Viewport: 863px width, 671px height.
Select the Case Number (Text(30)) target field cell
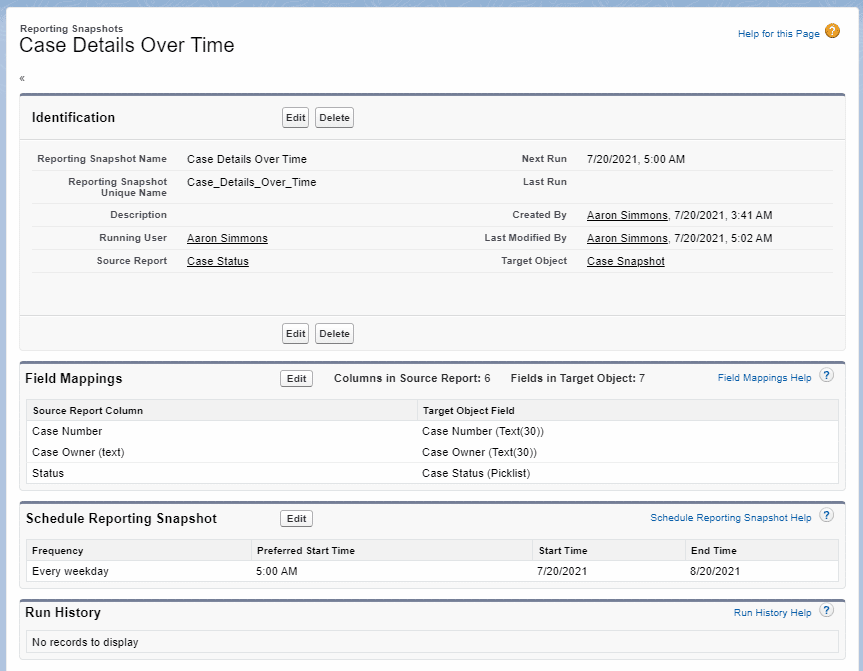coord(627,432)
